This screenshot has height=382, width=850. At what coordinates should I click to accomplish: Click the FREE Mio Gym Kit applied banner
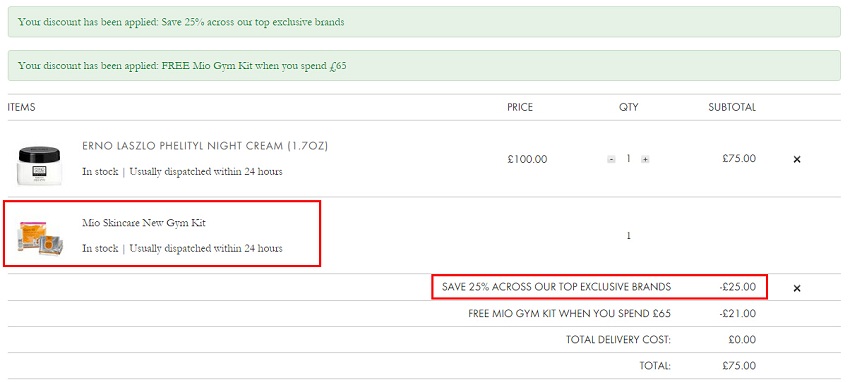pyautogui.click(x=424, y=66)
